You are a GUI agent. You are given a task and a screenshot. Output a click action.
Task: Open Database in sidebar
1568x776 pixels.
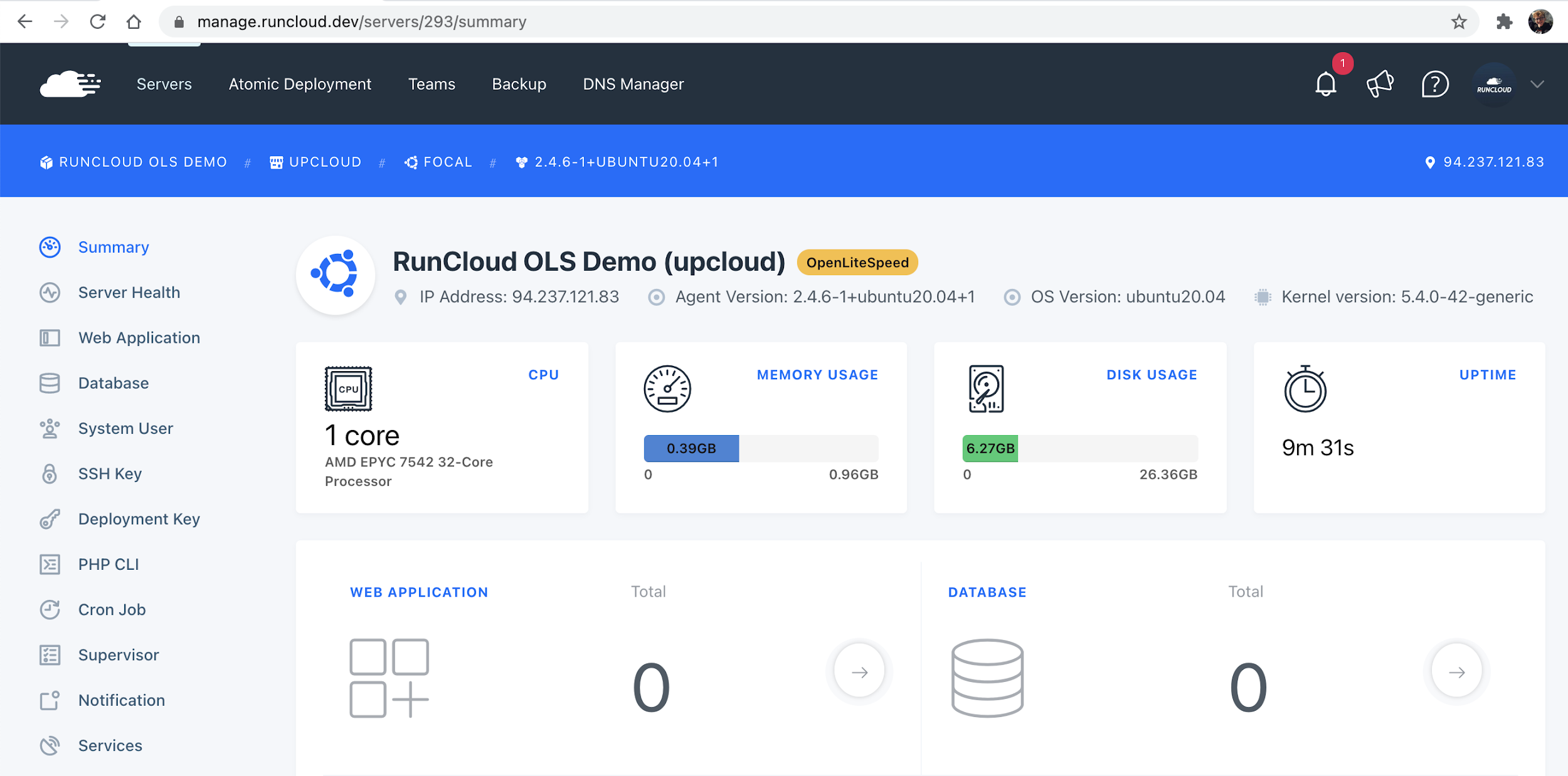click(114, 383)
